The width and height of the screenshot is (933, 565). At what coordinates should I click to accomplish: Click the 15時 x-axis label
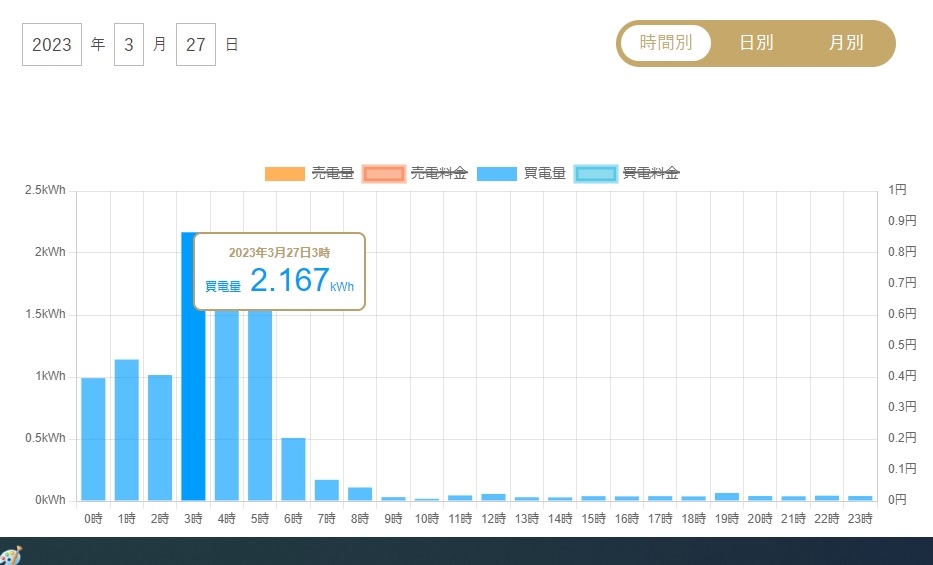tap(593, 519)
